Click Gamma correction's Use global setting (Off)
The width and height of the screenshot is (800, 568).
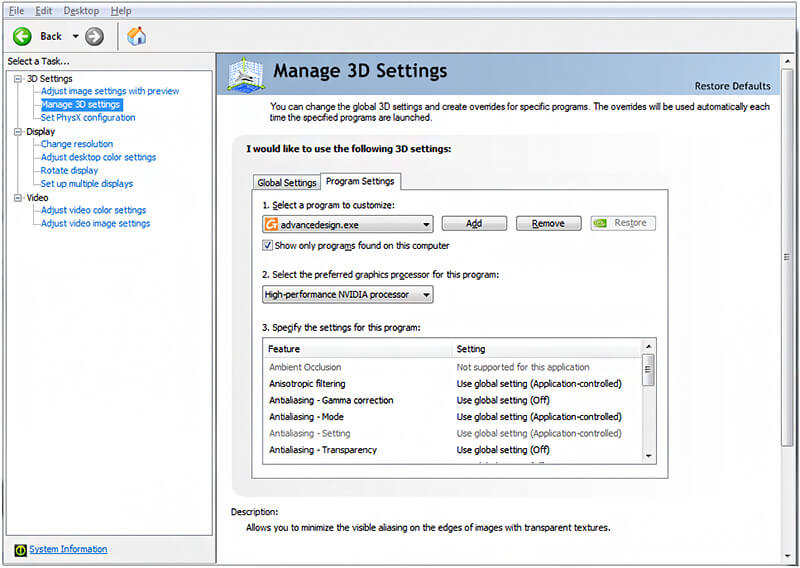[503, 401]
